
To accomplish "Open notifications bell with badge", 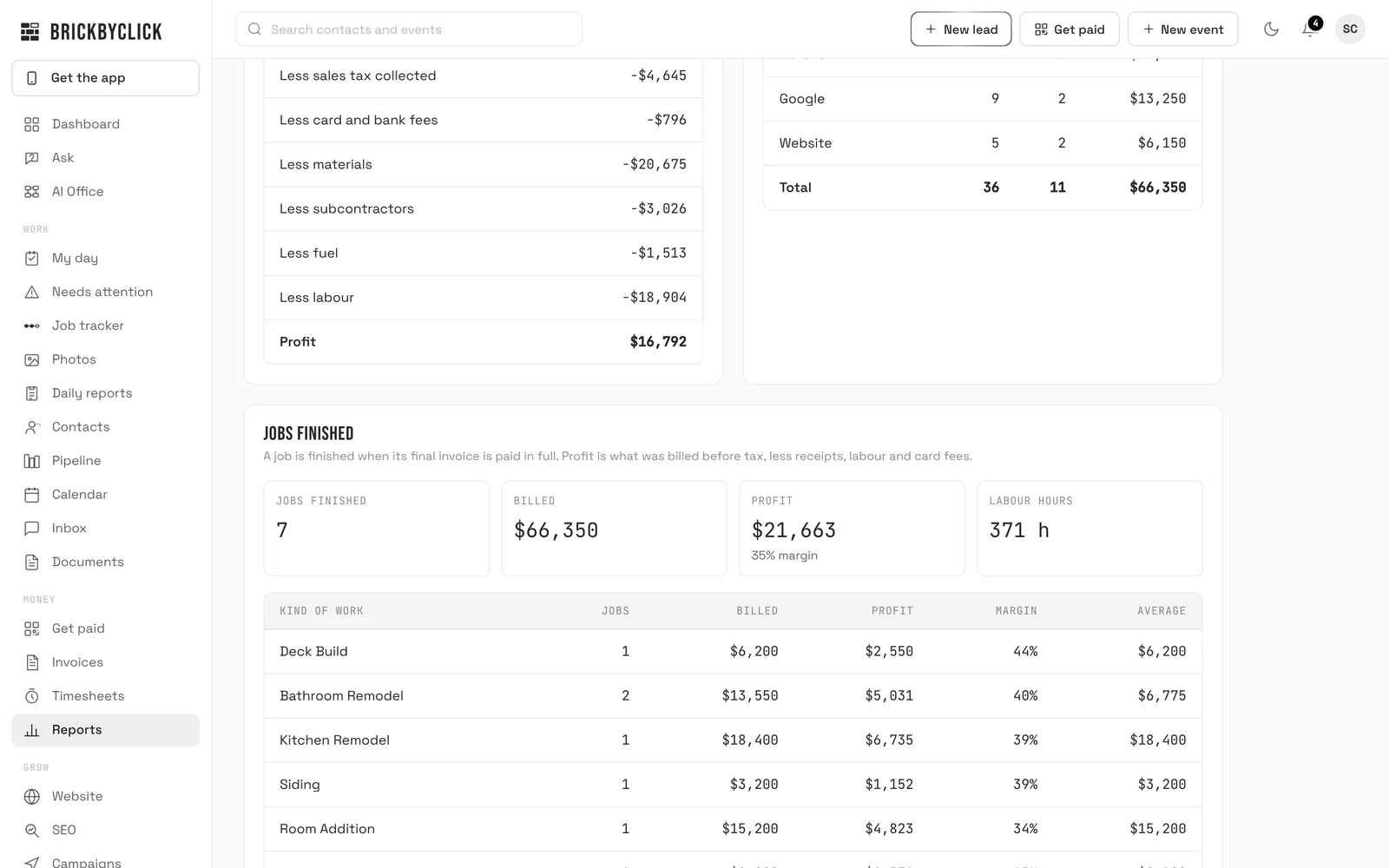I will [x=1310, y=30].
